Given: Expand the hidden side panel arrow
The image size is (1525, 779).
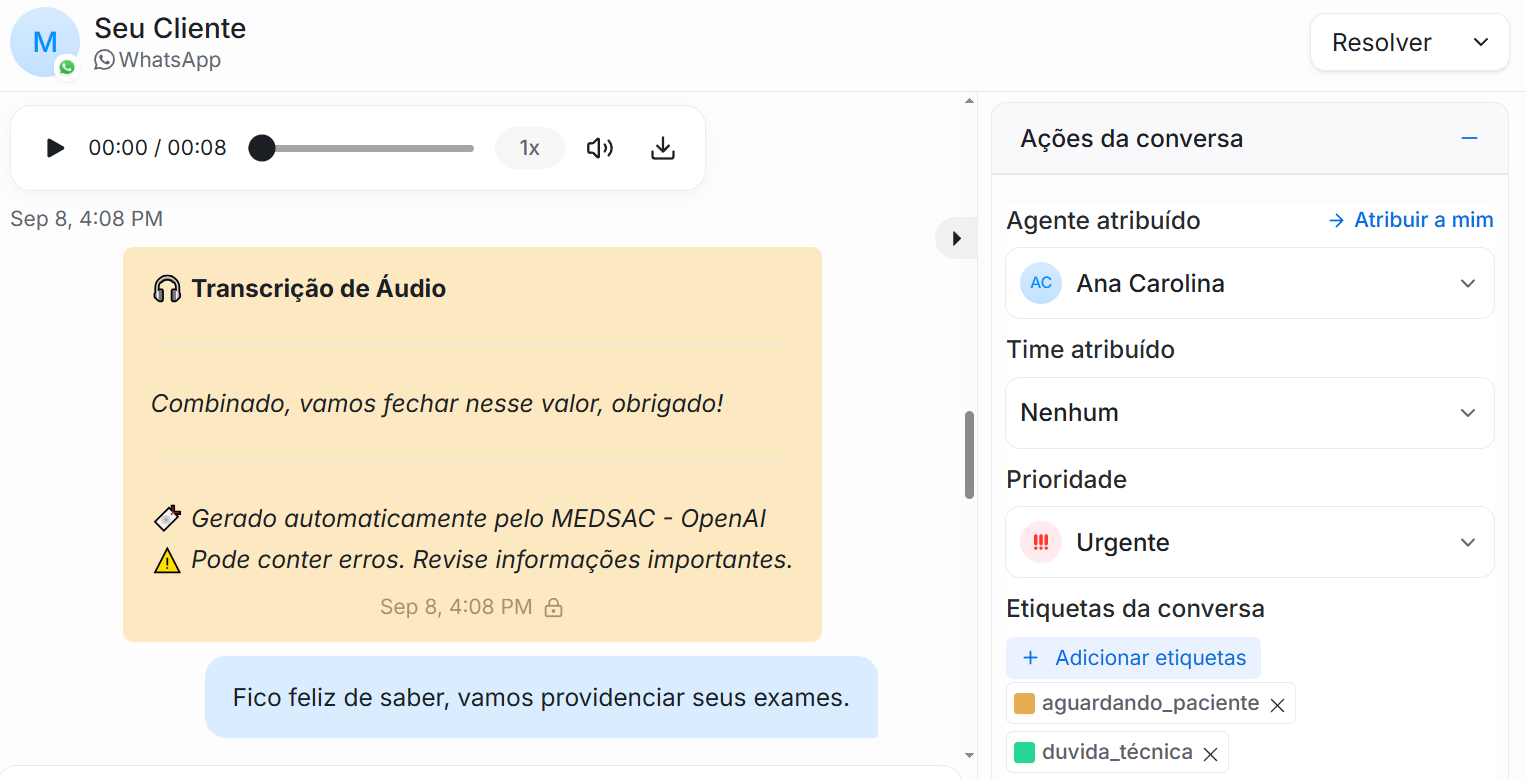Looking at the screenshot, I should [956, 238].
